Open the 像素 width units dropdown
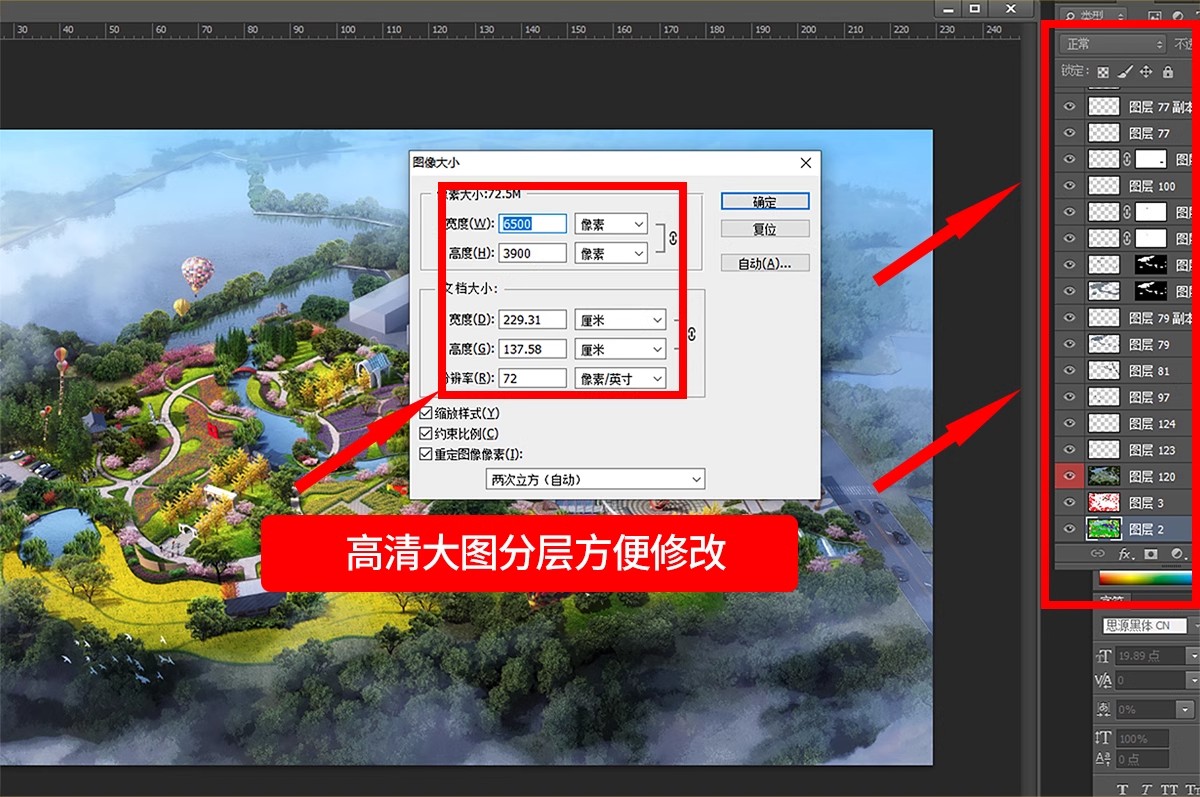This screenshot has width=1200, height=797. pyautogui.click(x=611, y=223)
